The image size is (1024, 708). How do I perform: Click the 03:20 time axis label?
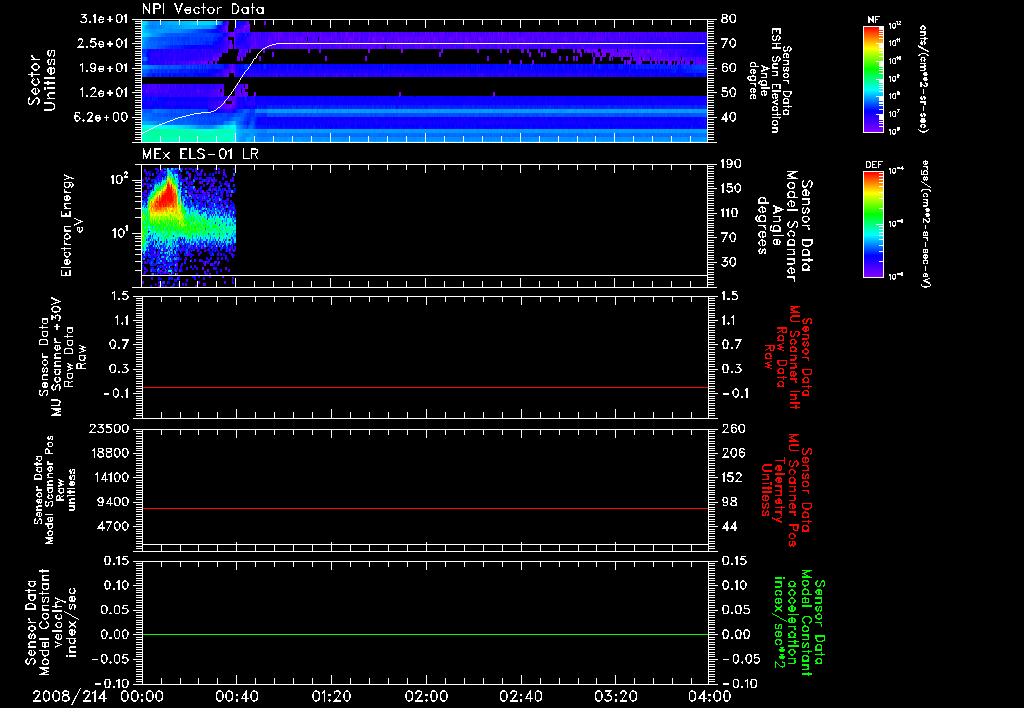coord(615,696)
